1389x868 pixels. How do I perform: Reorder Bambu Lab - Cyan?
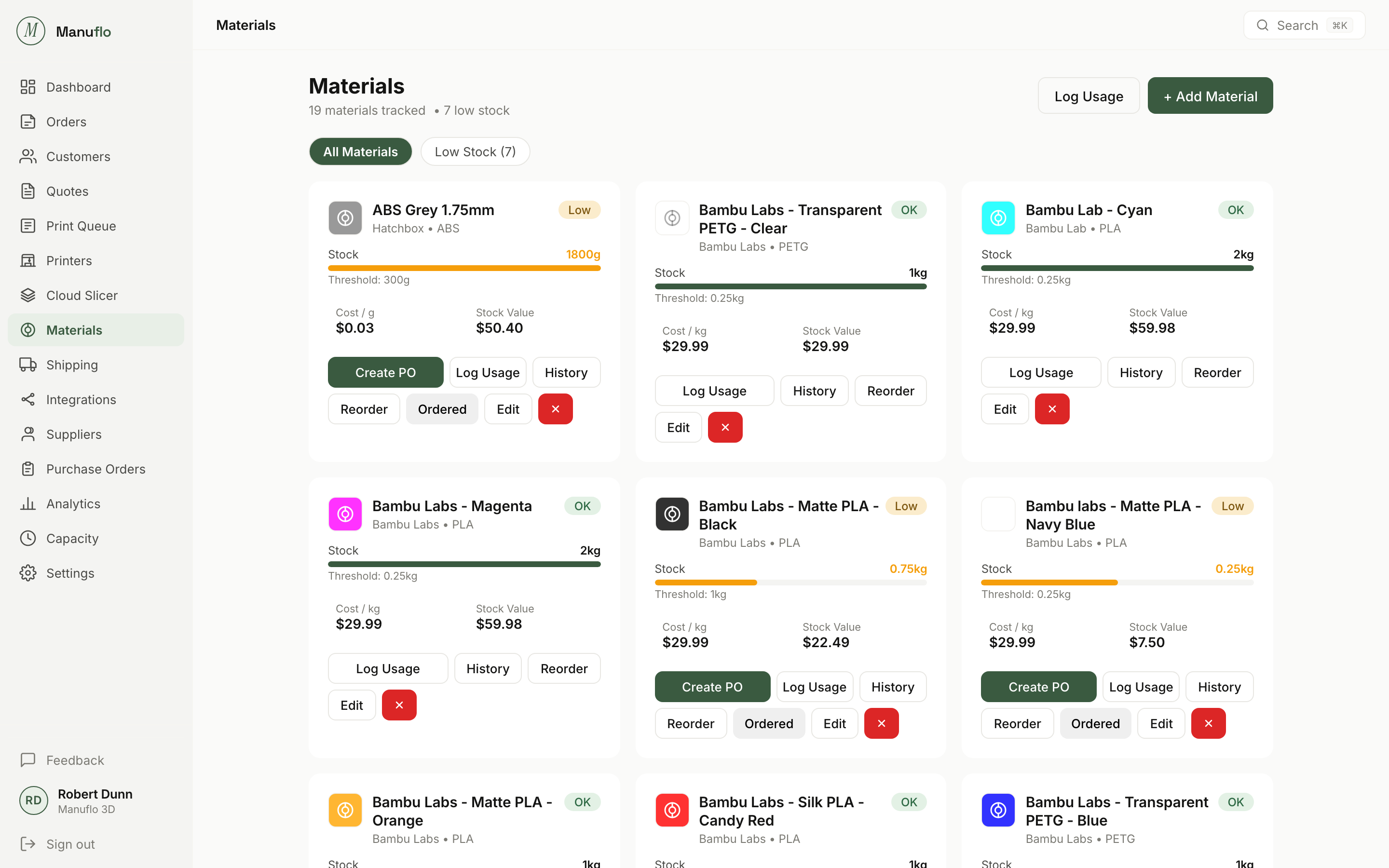point(1217,373)
